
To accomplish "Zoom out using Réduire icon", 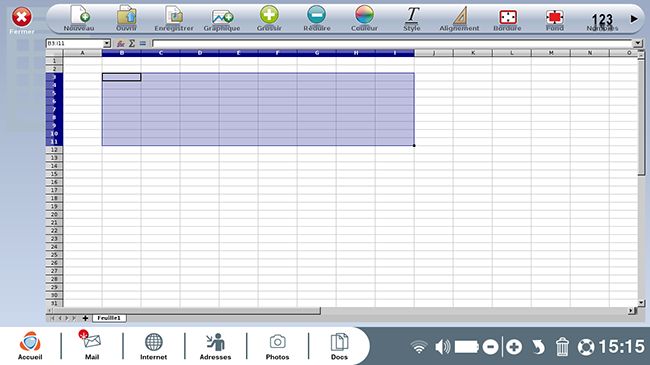I will point(317,18).
